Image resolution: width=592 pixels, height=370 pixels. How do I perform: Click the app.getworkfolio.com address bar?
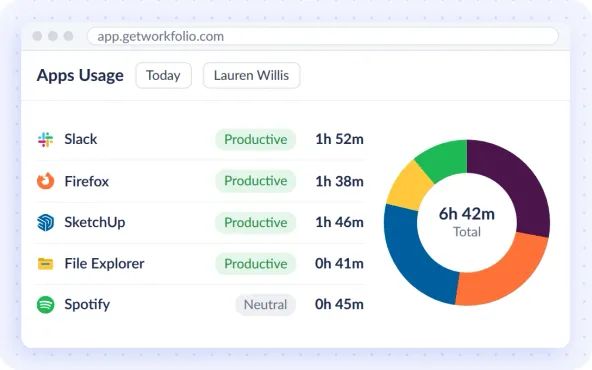point(323,36)
